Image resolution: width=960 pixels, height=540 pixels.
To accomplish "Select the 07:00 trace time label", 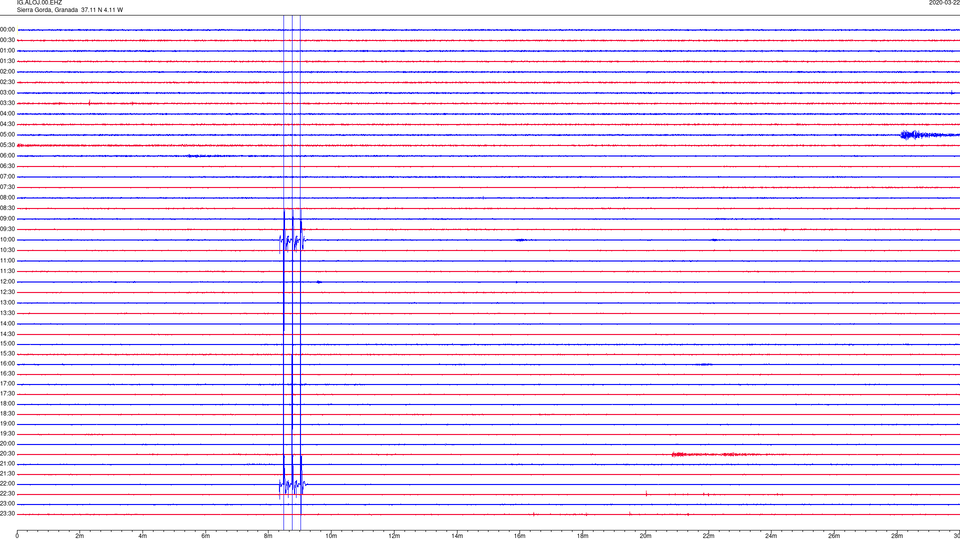I will pyautogui.click(x=7, y=176).
